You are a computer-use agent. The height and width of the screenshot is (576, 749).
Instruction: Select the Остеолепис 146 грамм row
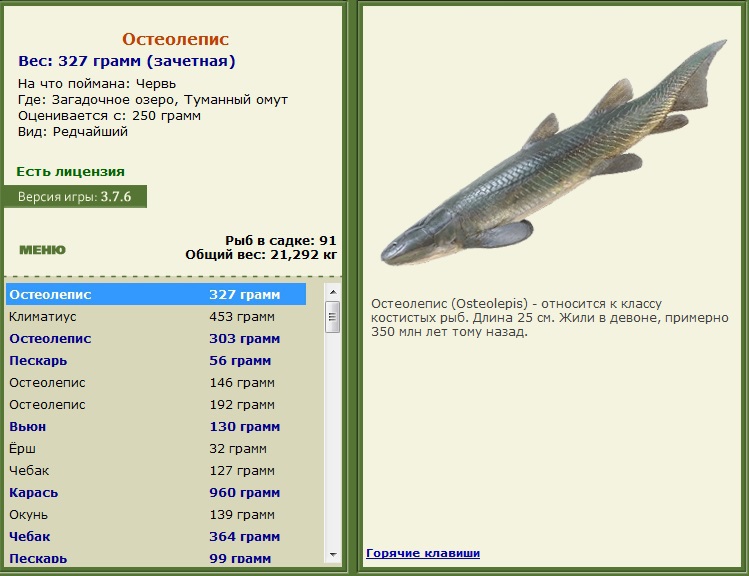[156, 382]
